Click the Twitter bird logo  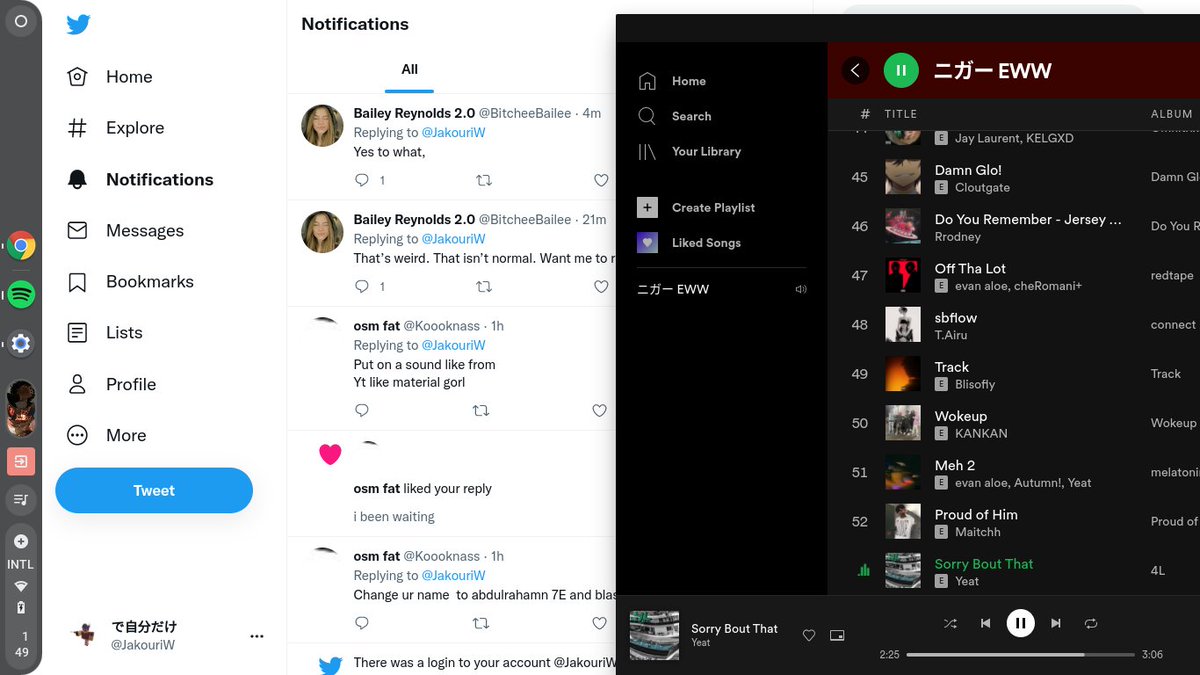(x=78, y=25)
